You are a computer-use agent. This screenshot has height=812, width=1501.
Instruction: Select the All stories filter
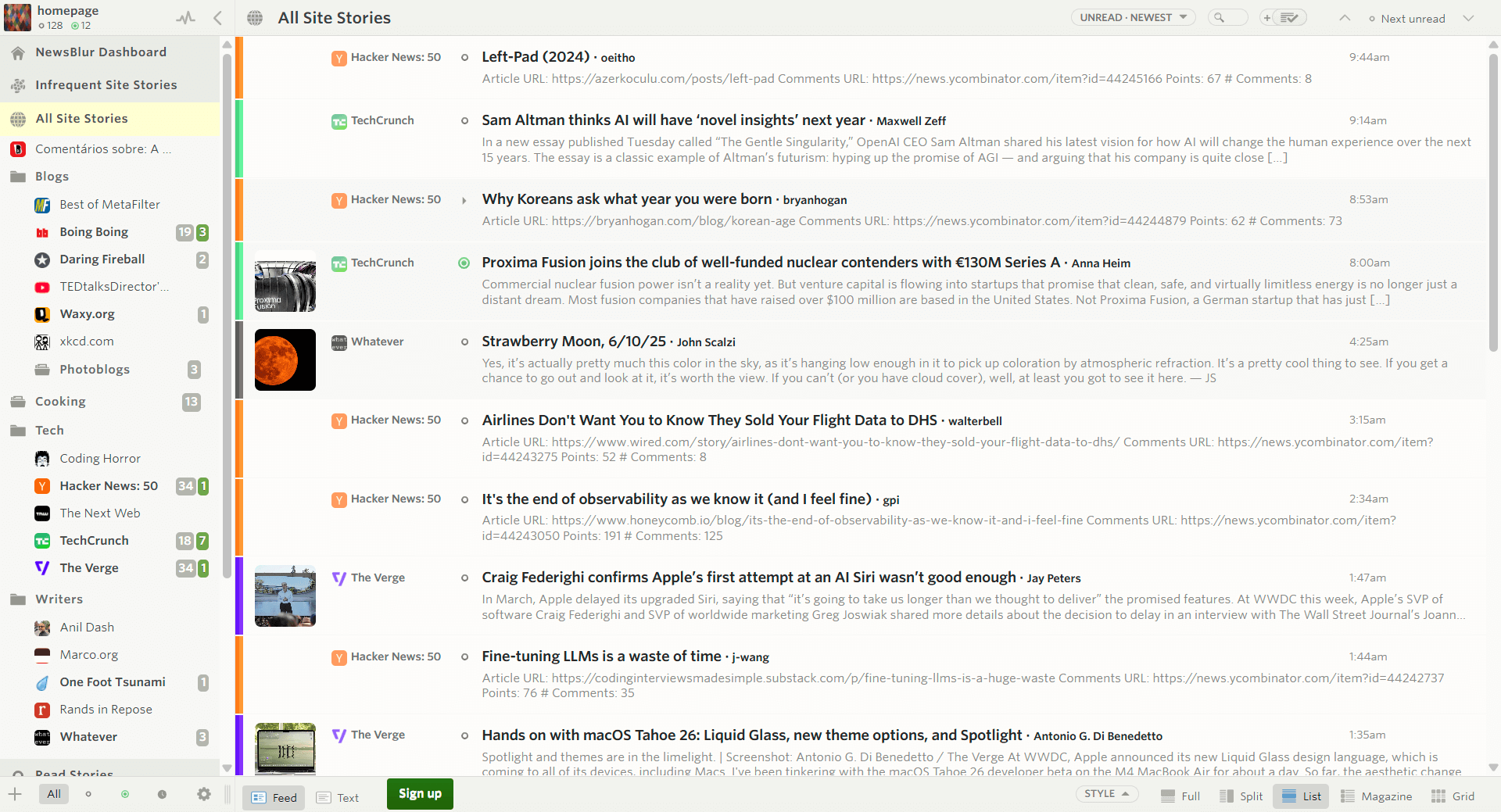point(54,794)
